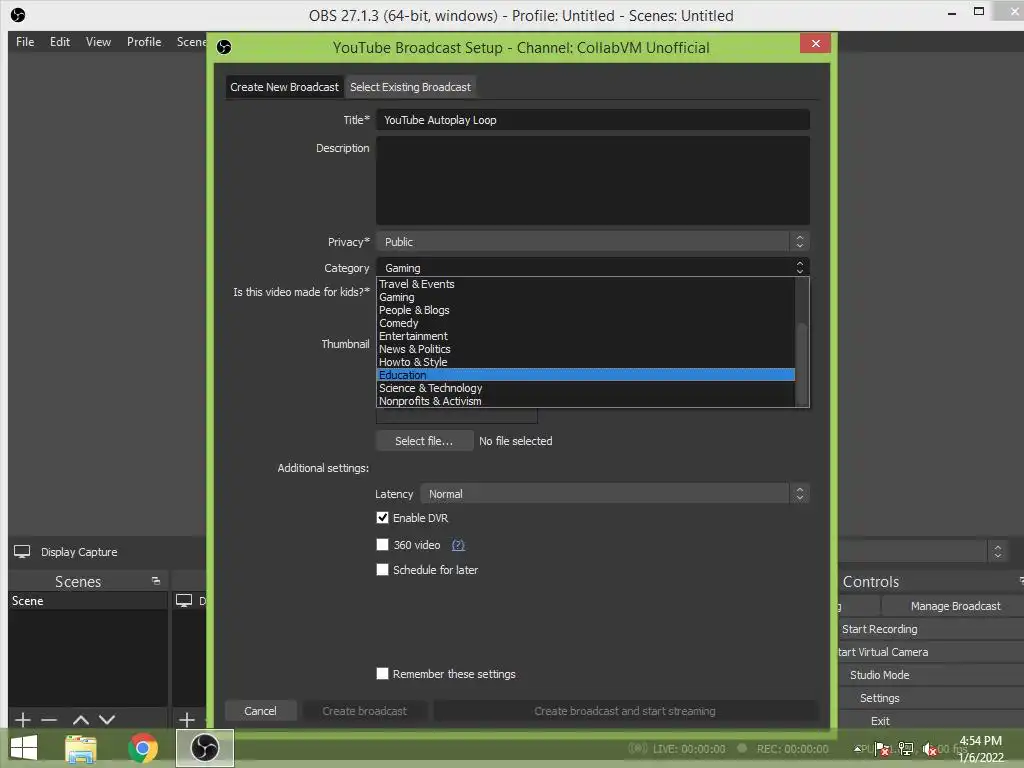Click the OBS logo in the YouTube Broadcast Setup dialog title
Image resolution: width=1024 pixels, height=768 pixels.
[224, 47]
